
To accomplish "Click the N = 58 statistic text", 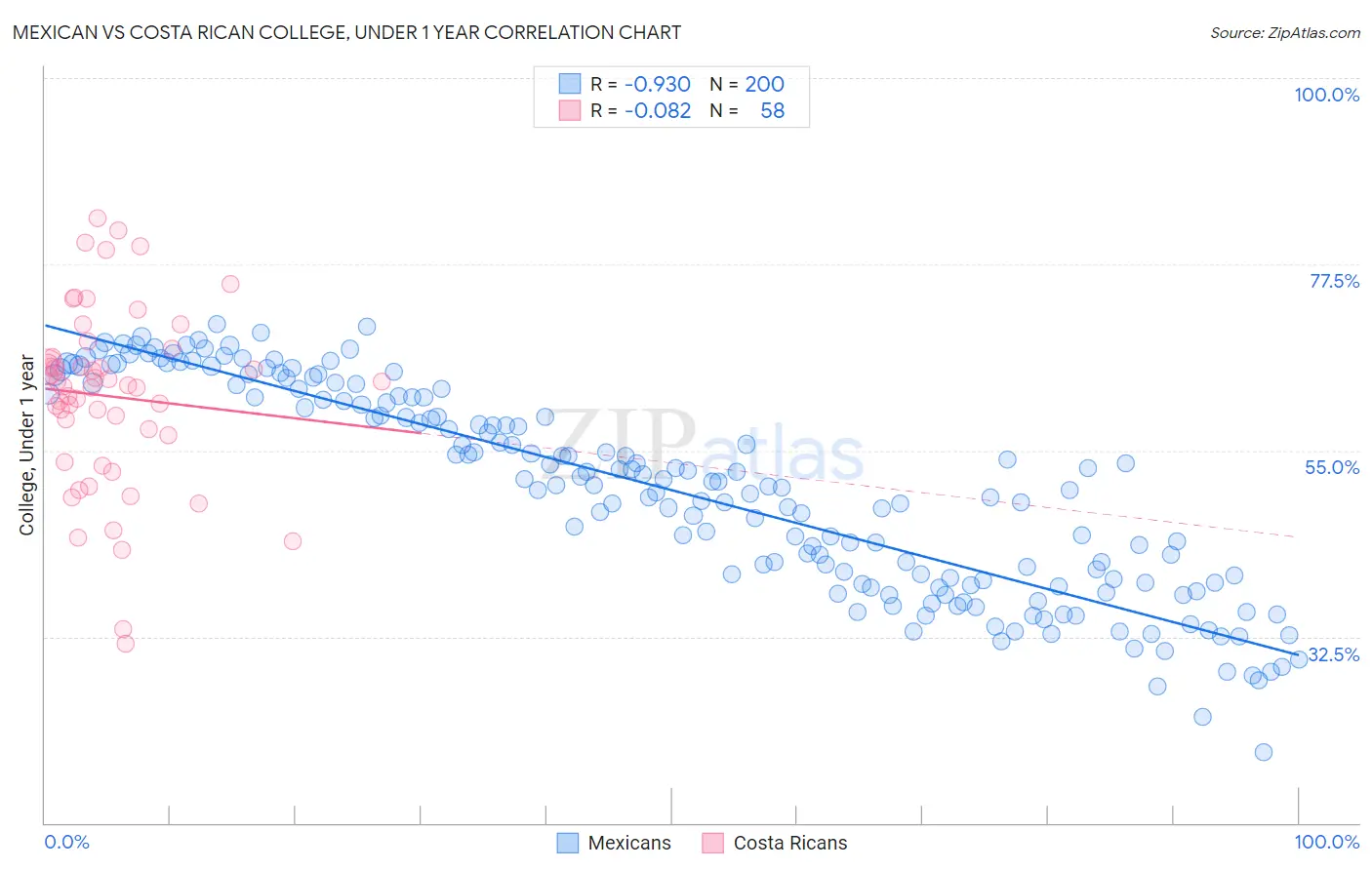I will click(x=747, y=110).
